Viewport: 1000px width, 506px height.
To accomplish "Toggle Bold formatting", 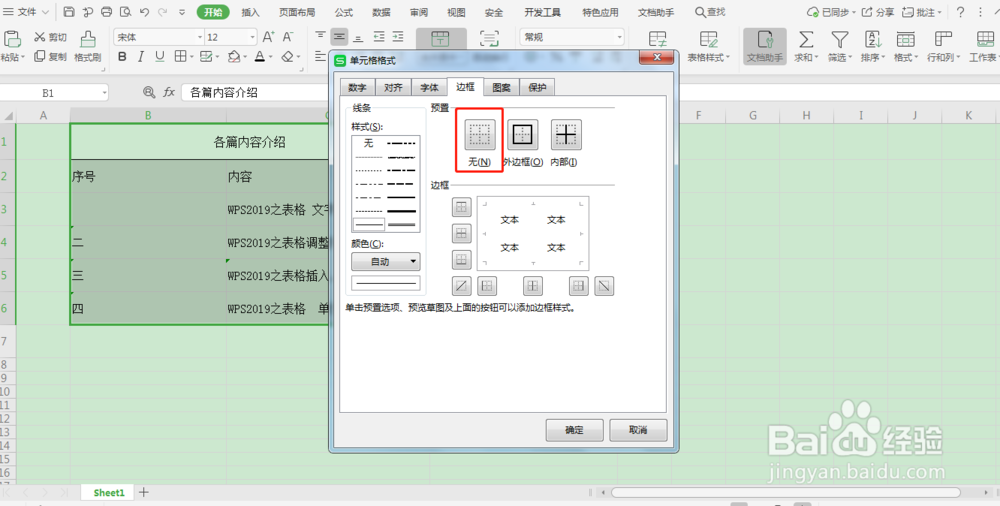I will (122, 57).
